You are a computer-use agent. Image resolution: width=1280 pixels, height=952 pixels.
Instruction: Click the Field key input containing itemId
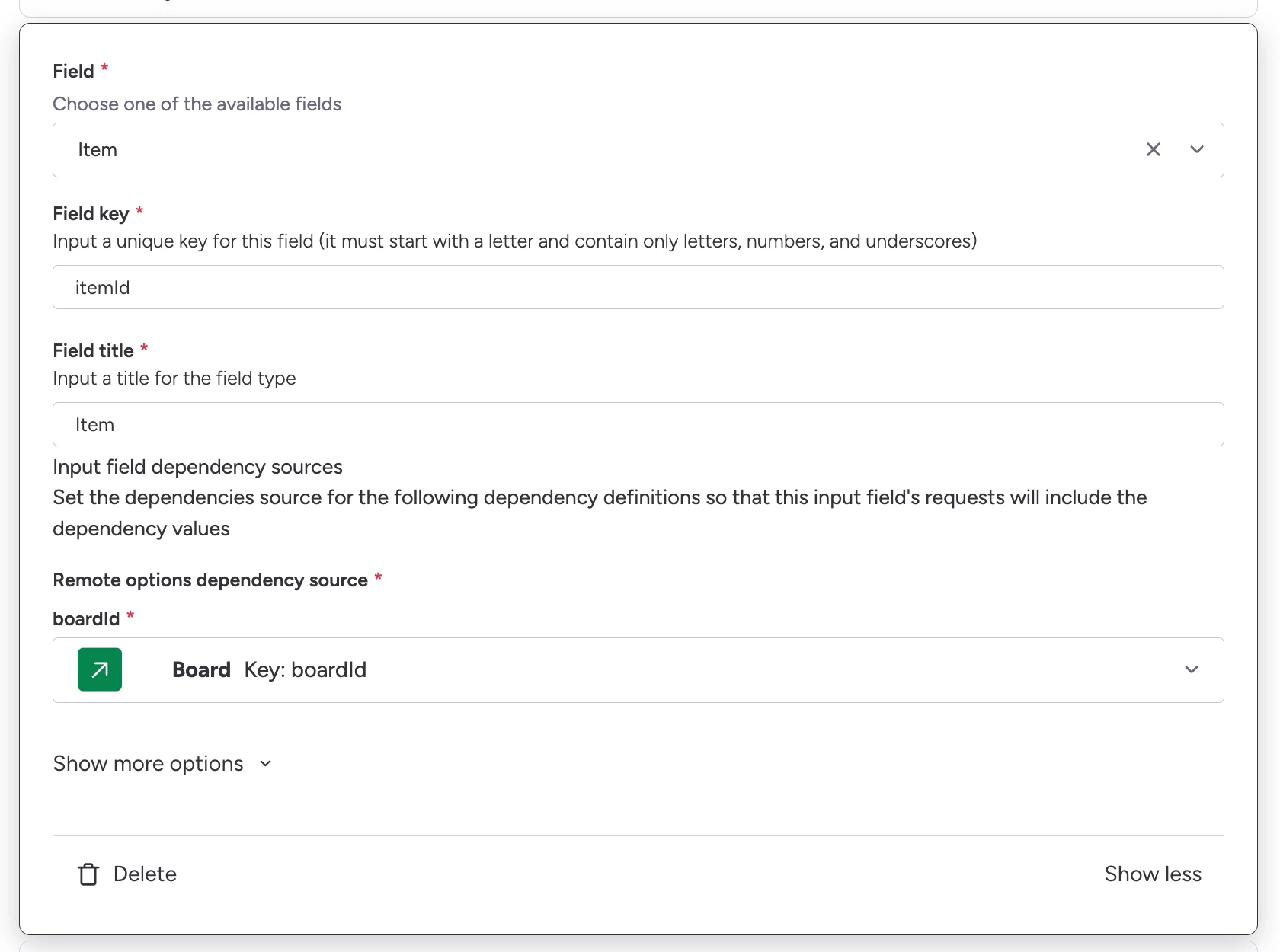tap(638, 288)
